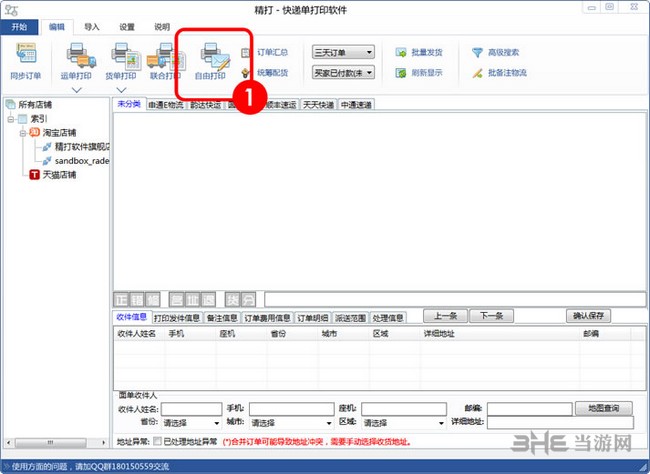Switch to the 订单费用信息 tab
Screen dimensions: 650x474
[267, 318]
